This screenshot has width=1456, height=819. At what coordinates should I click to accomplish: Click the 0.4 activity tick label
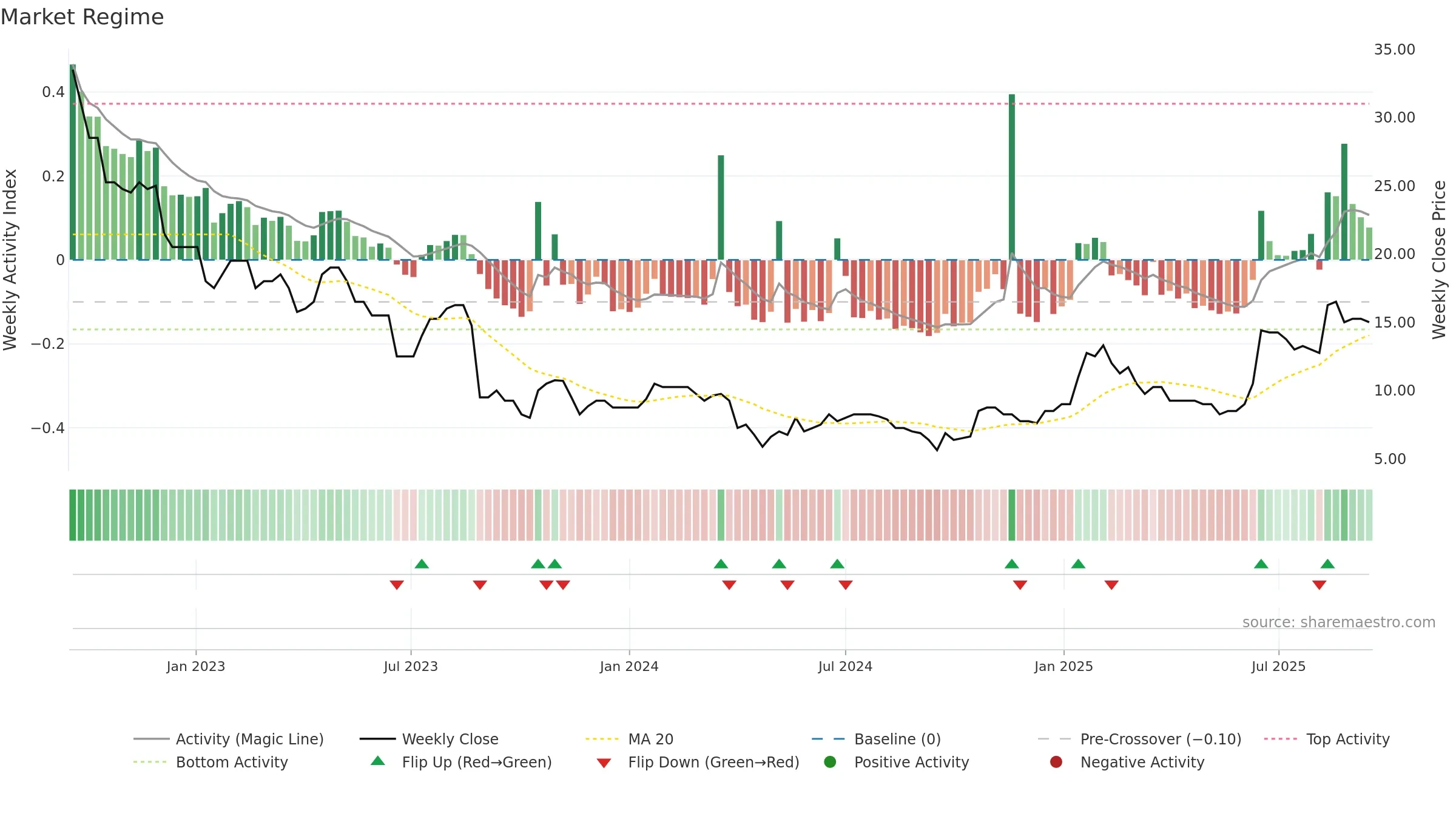pyautogui.click(x=53, y=92)
